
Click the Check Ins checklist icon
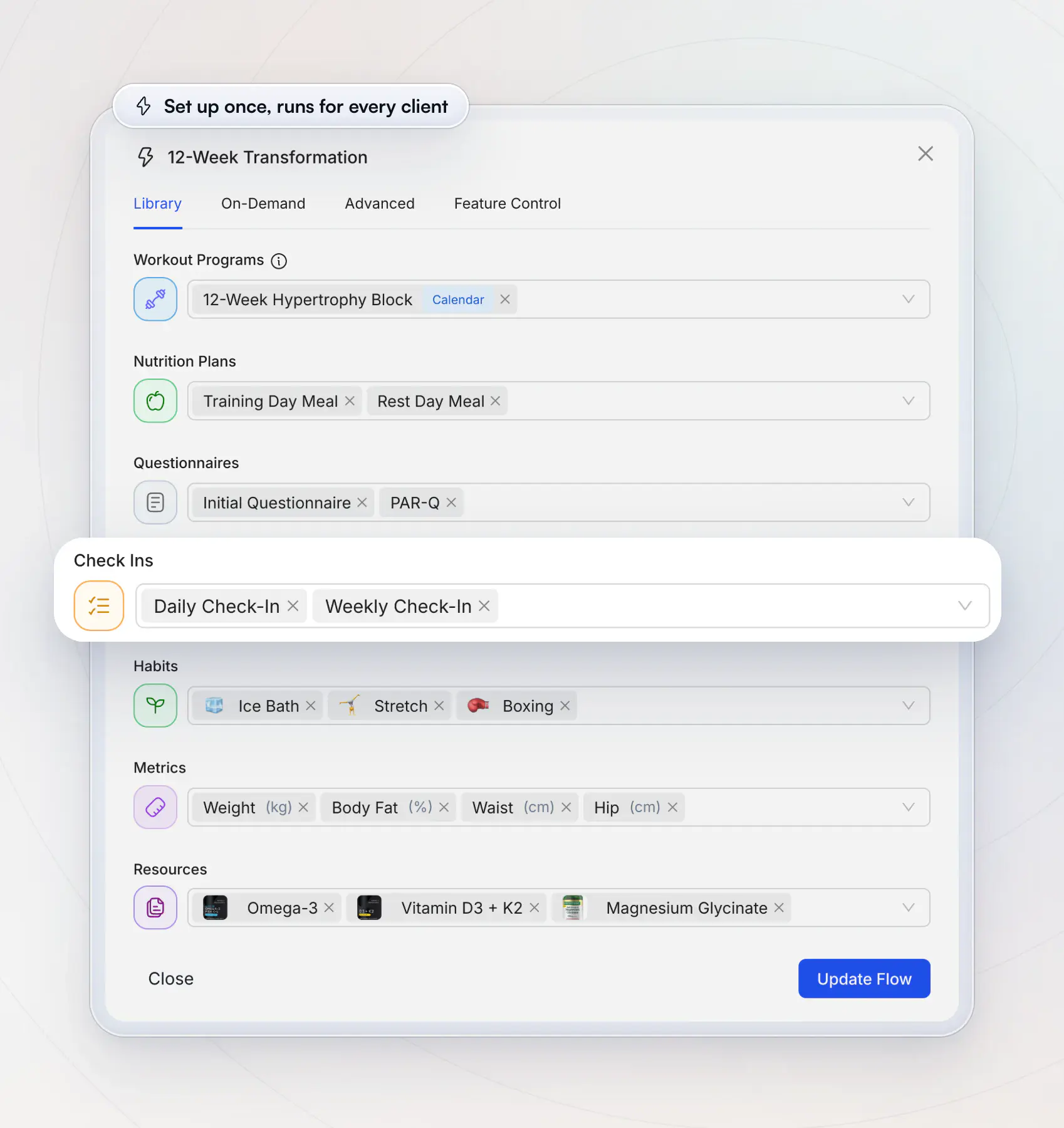click(99, 606)
